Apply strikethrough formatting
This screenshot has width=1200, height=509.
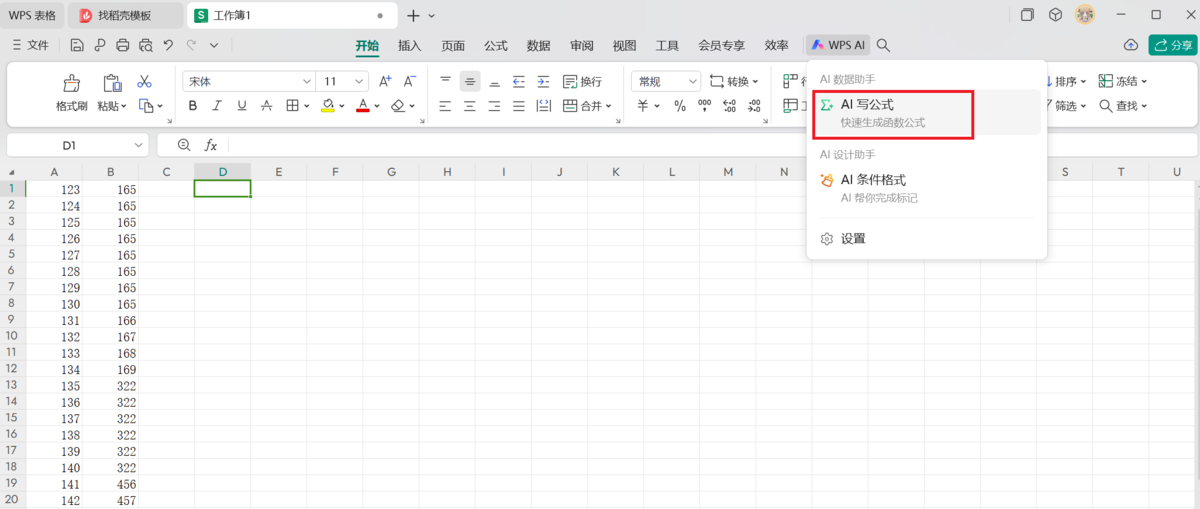(266, 105)
